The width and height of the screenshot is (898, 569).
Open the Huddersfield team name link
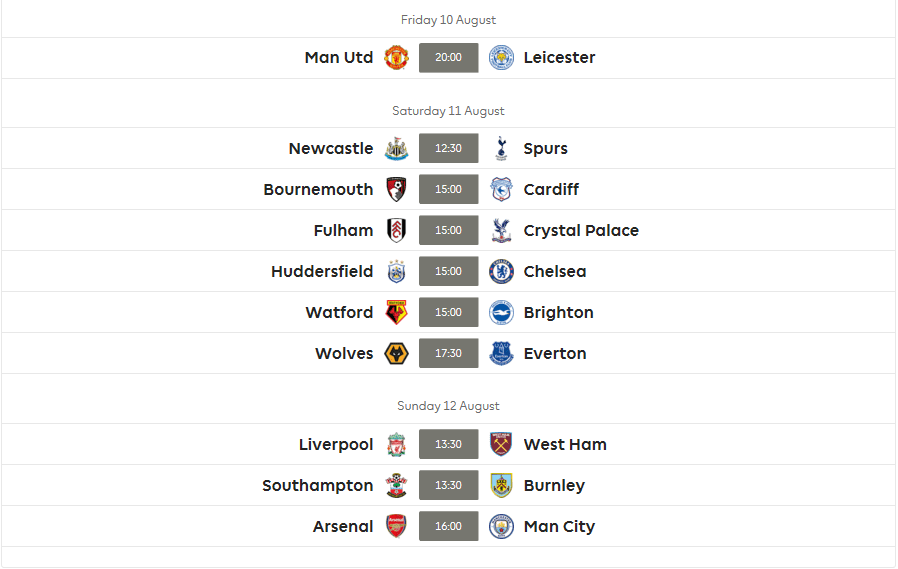[322, 271]
